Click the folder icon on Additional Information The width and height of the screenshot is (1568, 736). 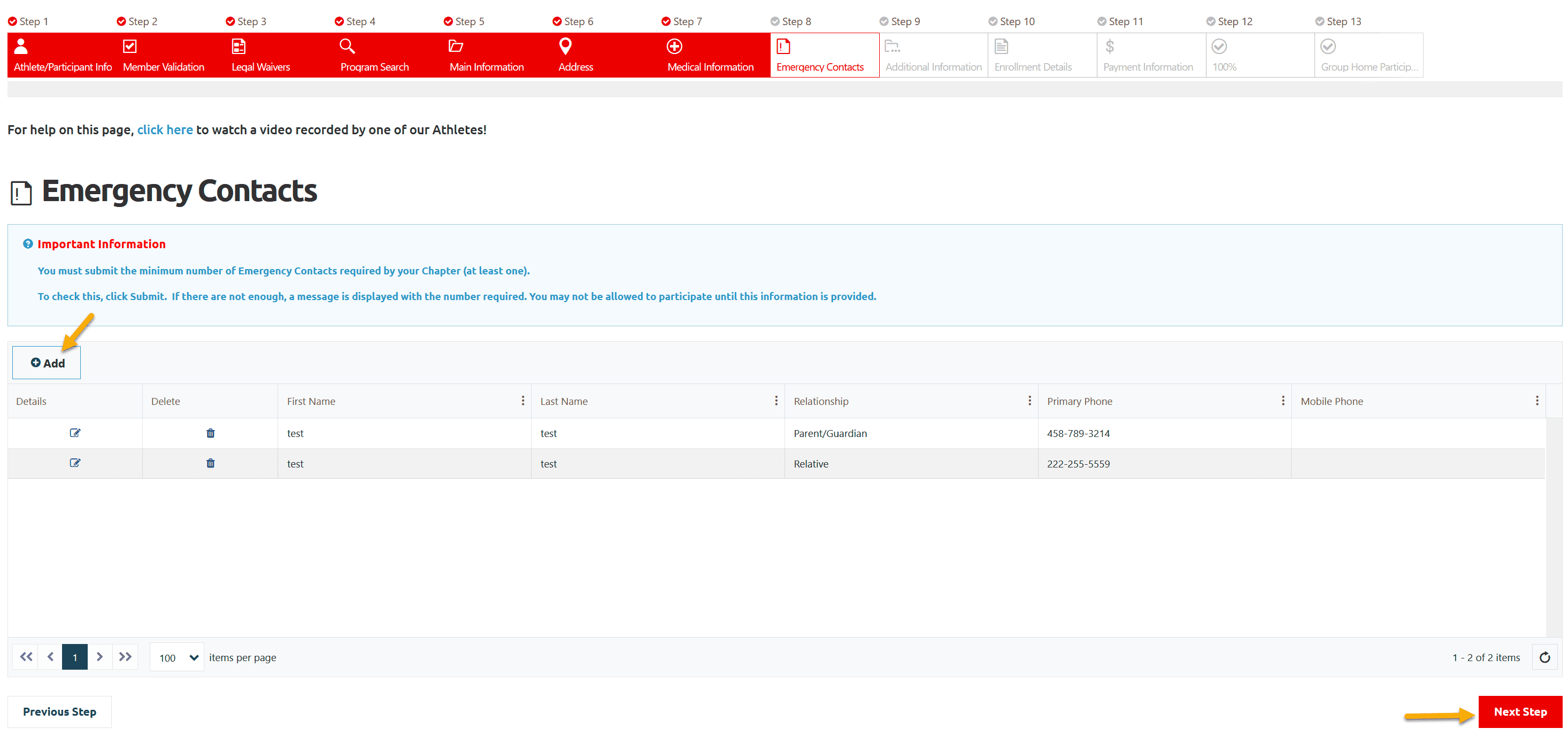click(x=893, y=46)
